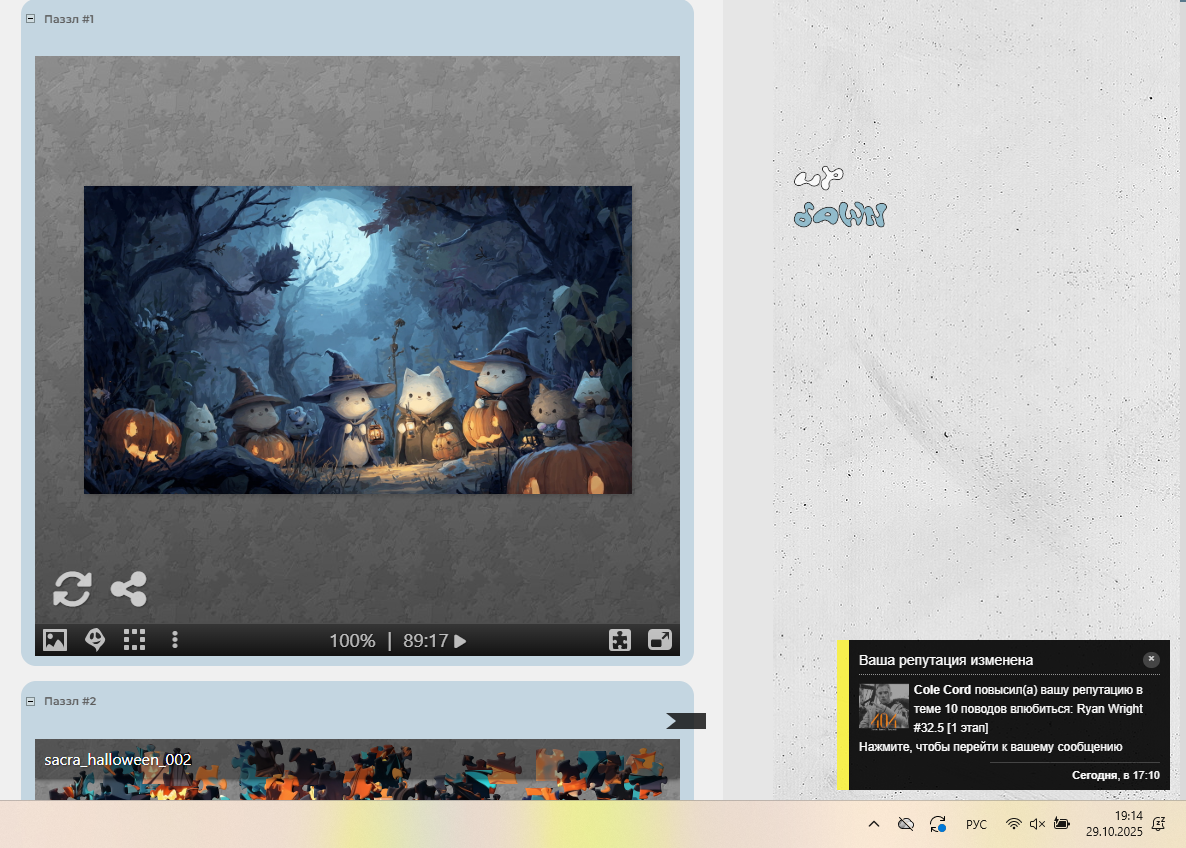This screenshot has width=1186, height=848.
Task: Click the share icon on puzzle
Action: coord(129,589)
